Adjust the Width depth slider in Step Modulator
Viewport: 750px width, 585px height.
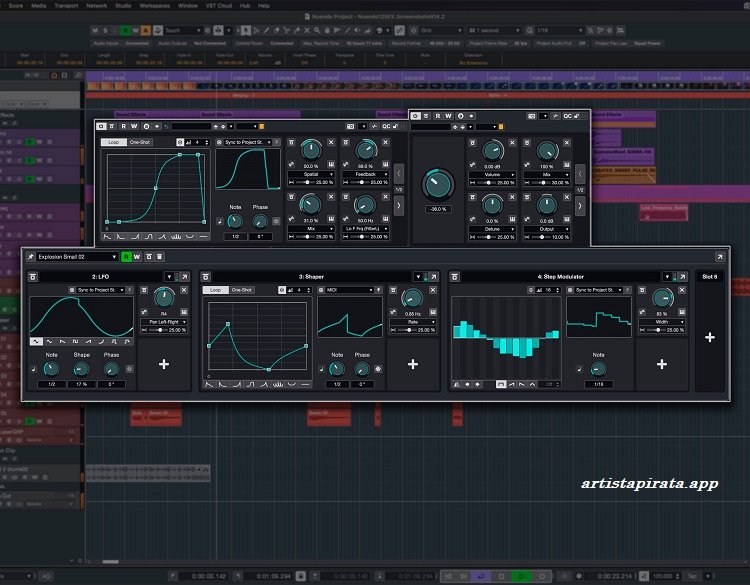[x=660, y=330]
